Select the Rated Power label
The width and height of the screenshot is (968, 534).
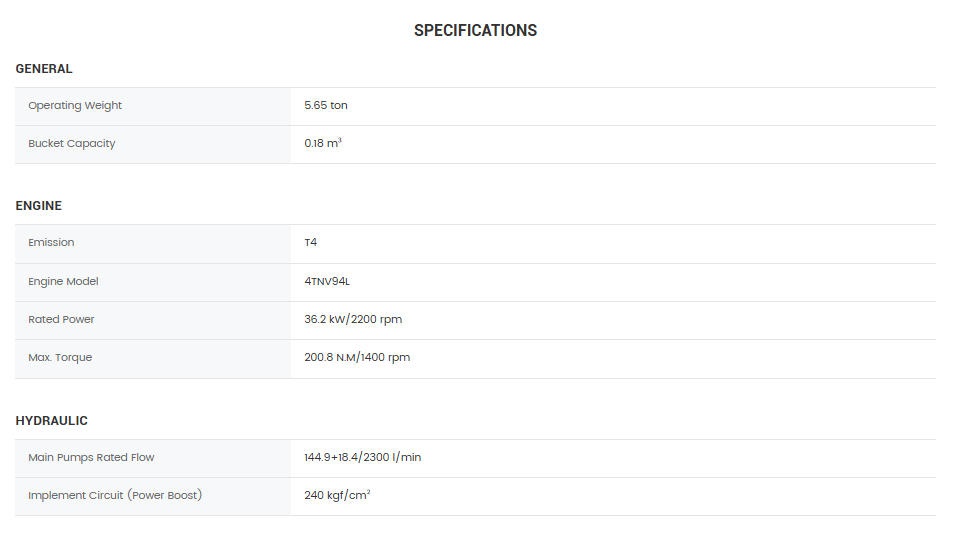pos(61,320)
